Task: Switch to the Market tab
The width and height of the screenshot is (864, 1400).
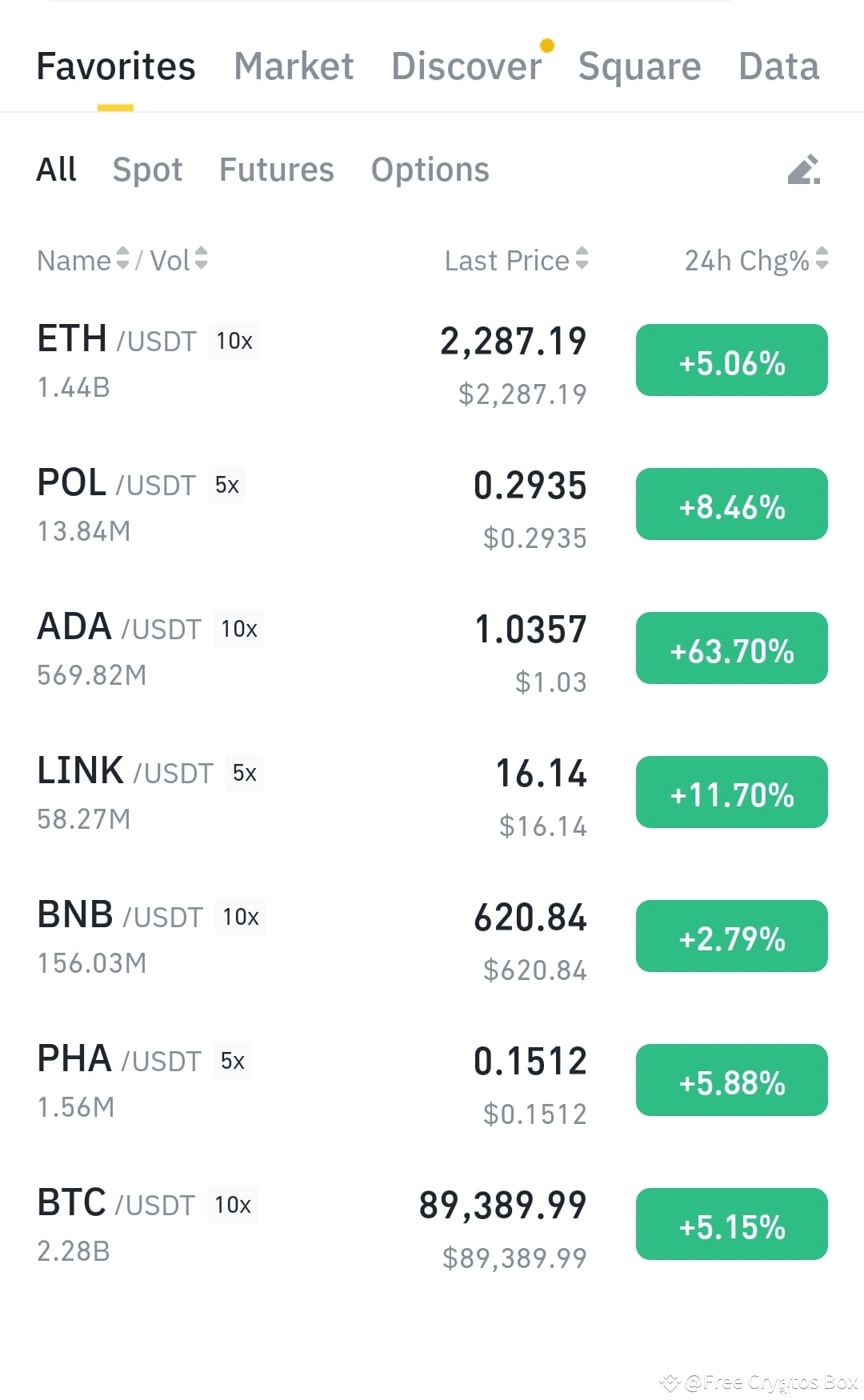Action: 294,66
